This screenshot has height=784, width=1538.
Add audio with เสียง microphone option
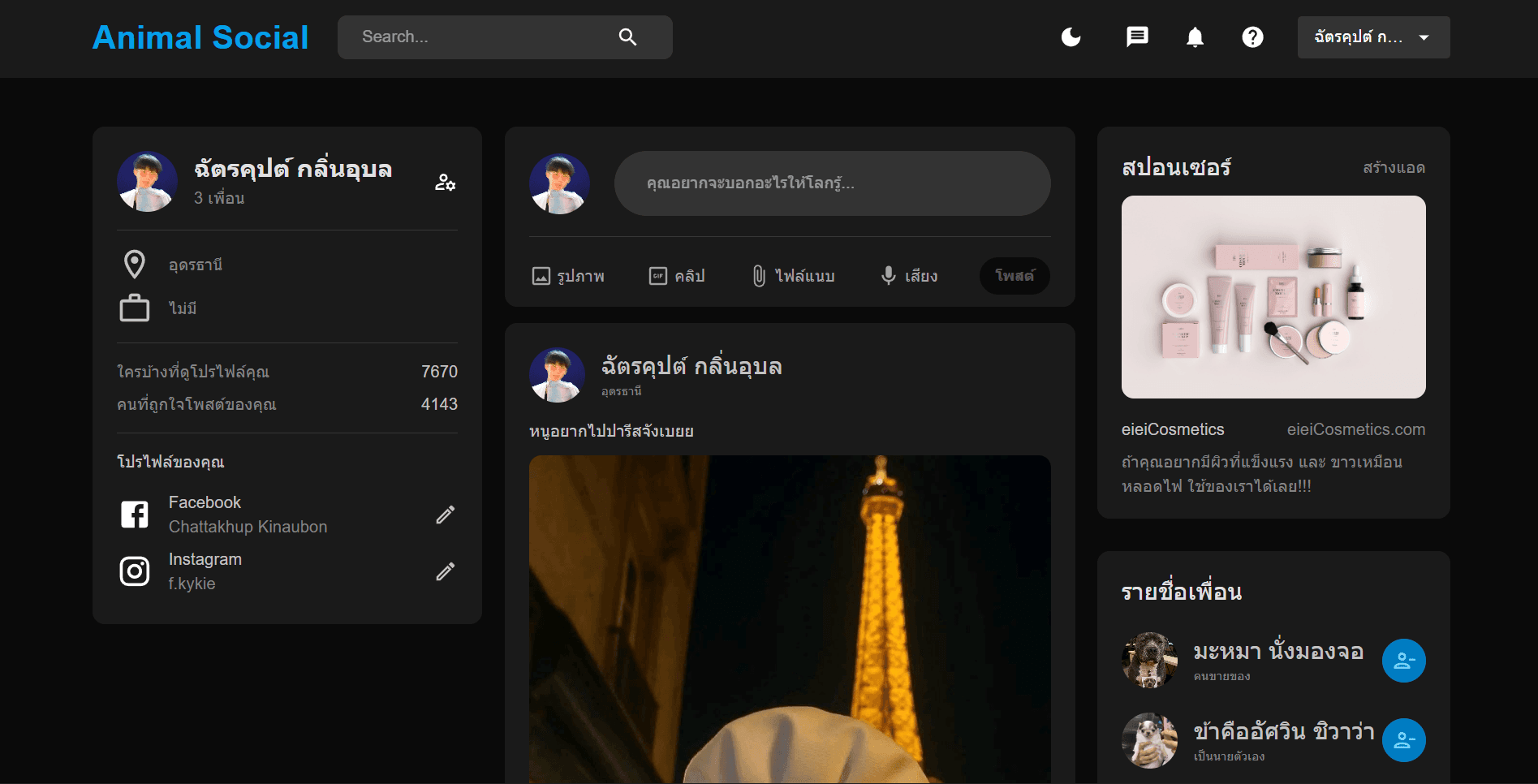[x=909, y=276]
